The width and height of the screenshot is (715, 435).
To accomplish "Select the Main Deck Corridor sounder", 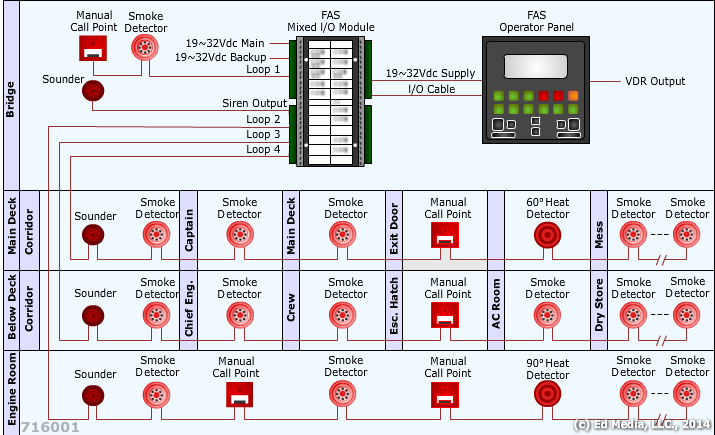I will [x=95, y=235].
